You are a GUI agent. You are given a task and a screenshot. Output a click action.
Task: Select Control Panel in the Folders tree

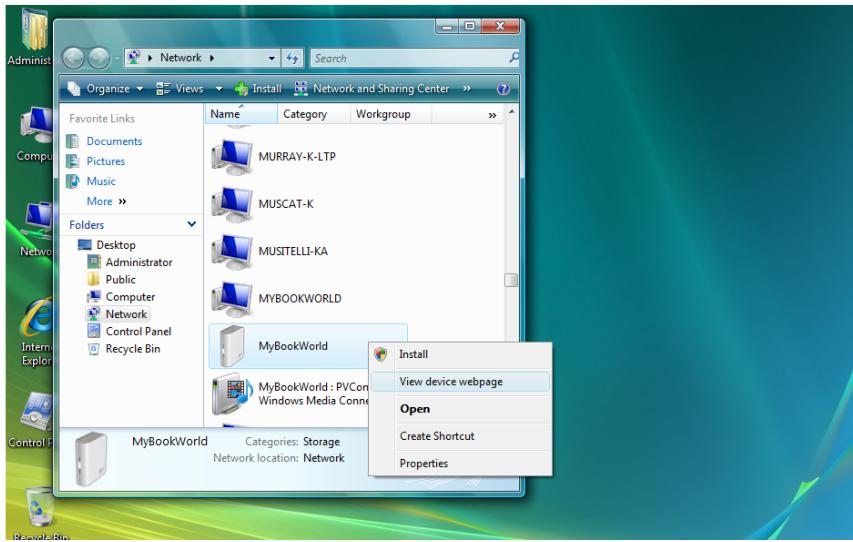(x=138, y=331)
